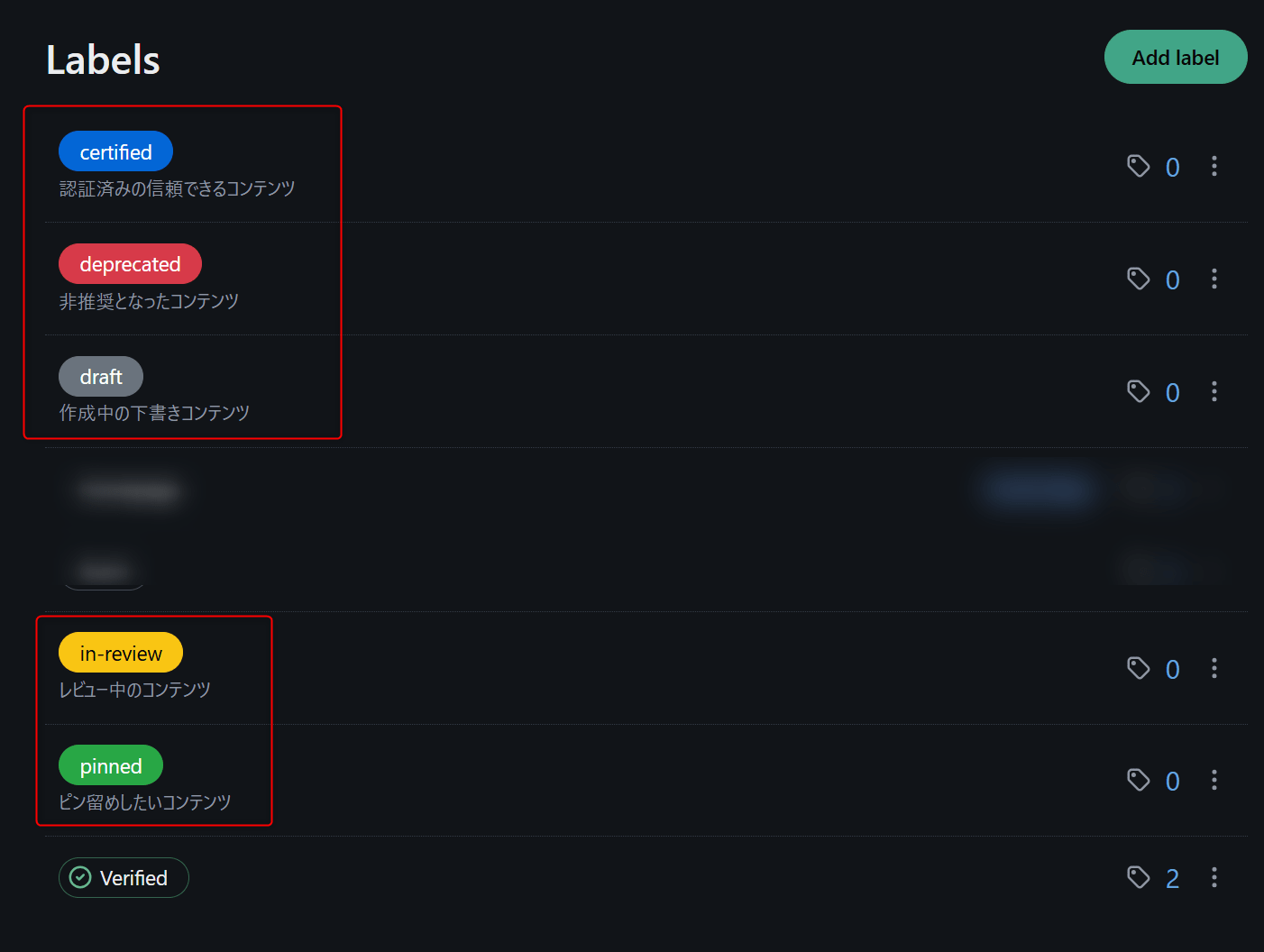Click the tag icon in Verified row
The height and width of the screenshot is (952, 1264).
pos(1139,877)
